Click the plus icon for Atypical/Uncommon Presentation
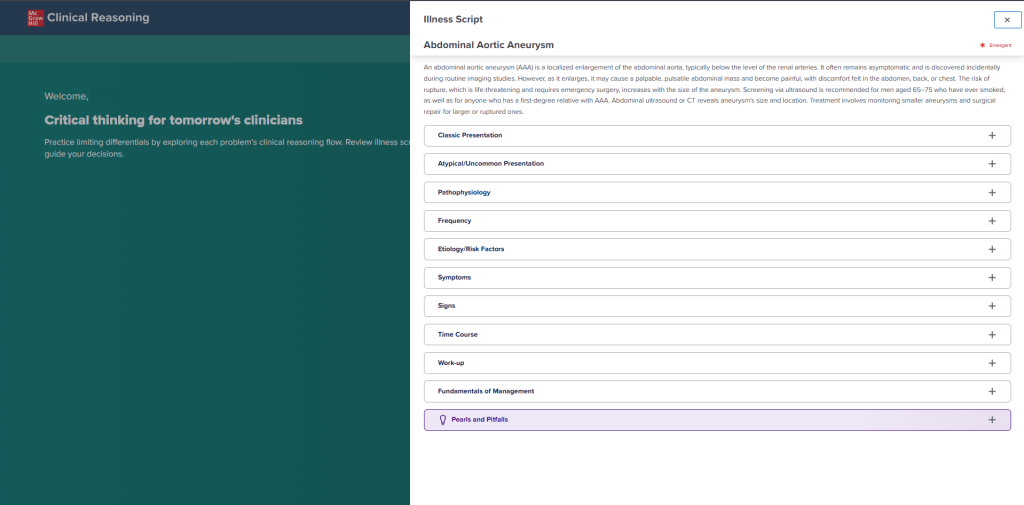 click(x=992, y=164)
